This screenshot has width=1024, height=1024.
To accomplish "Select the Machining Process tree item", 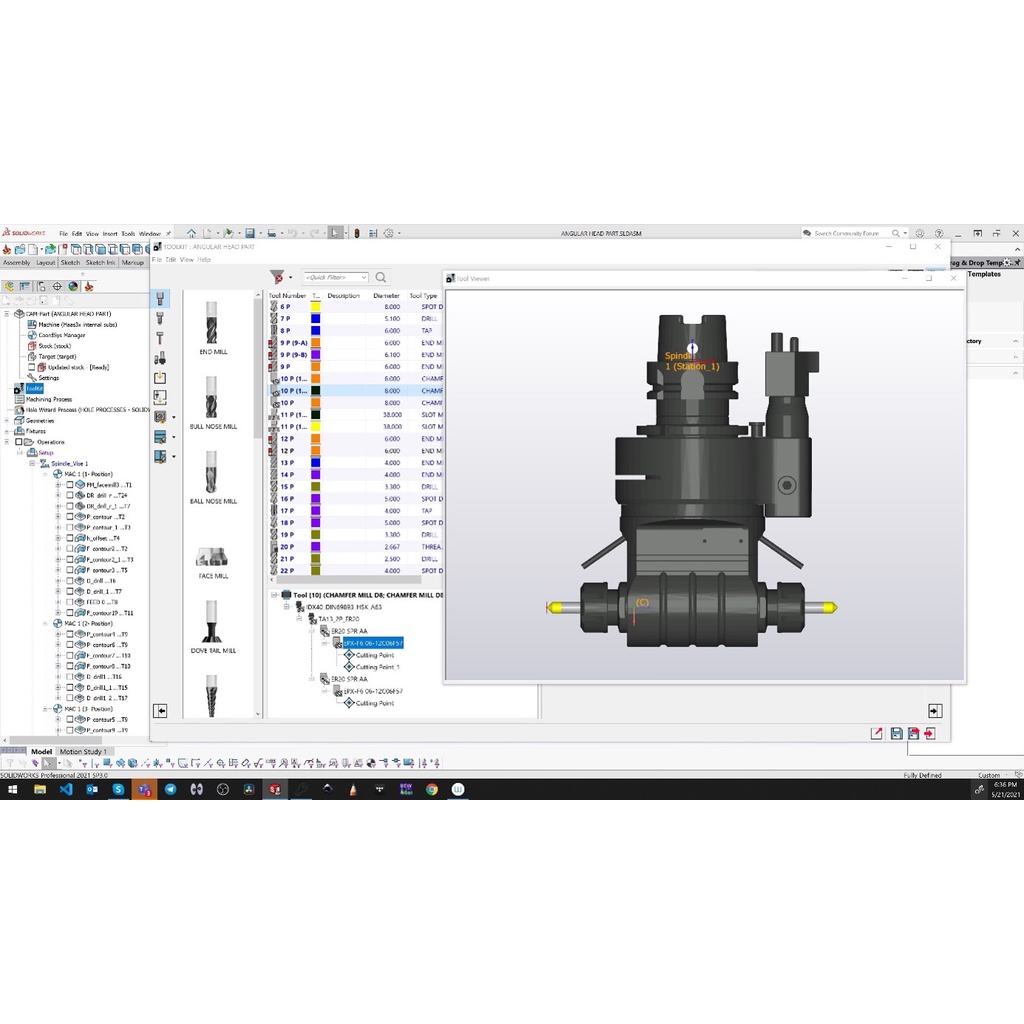I will (48, 399).
